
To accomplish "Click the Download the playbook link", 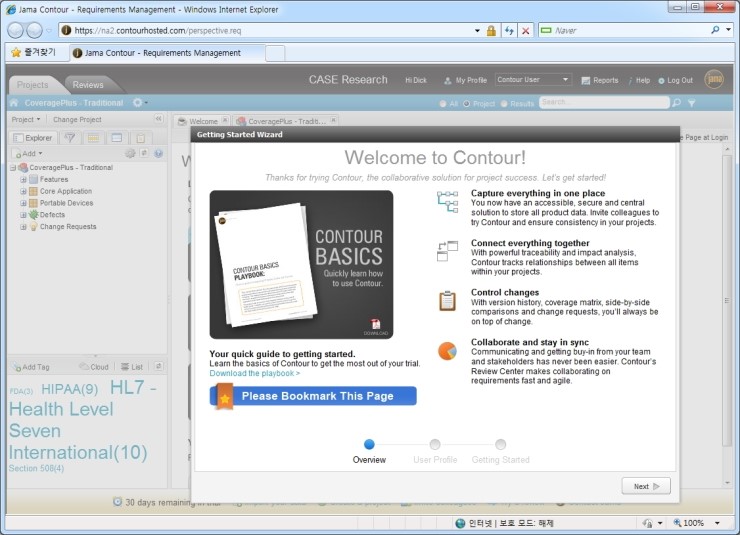I will (x=254, y=373).
